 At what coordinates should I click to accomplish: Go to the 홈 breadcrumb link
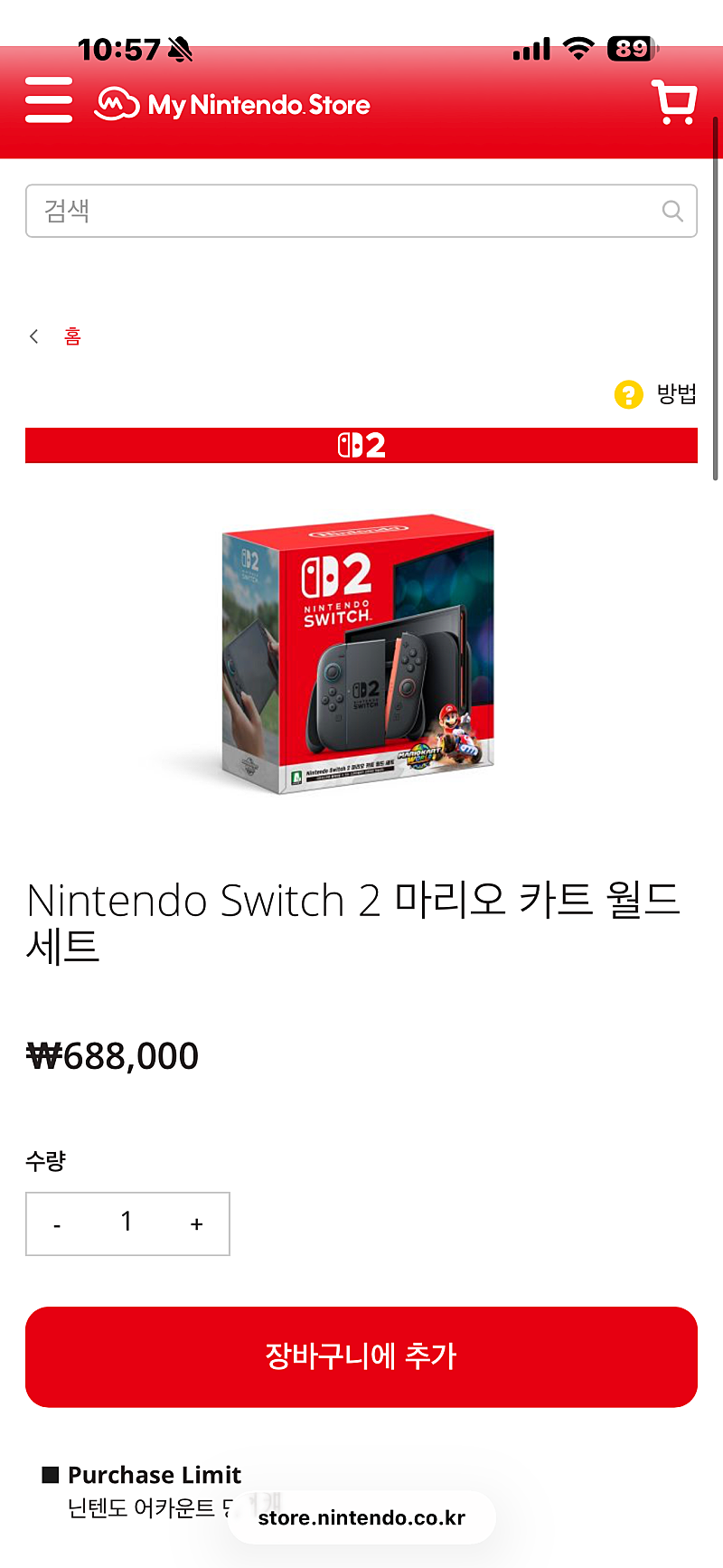72,336
